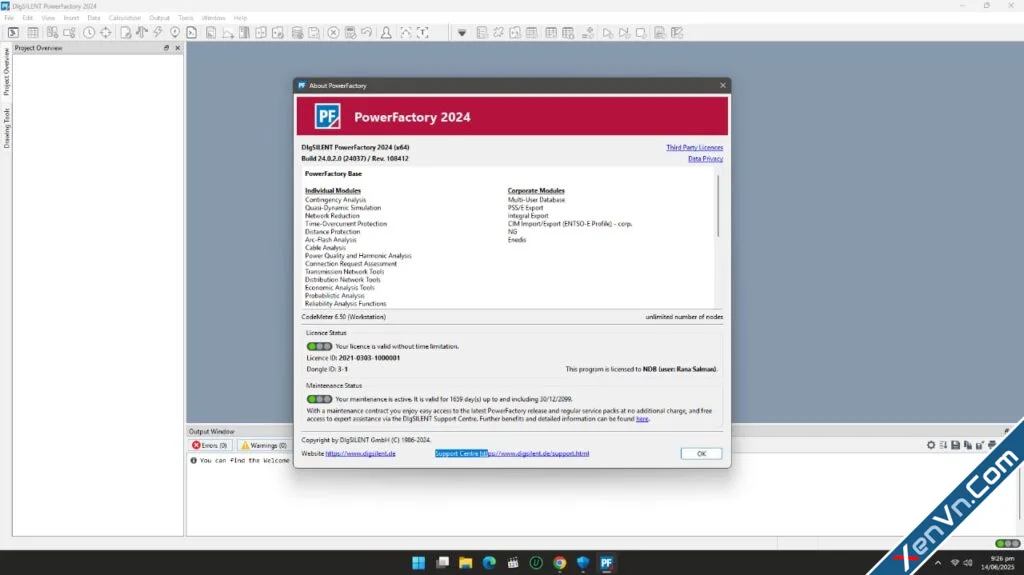
Task: Click "PSS/E Export" under Corporate Modules
Action: coord(525,208)
